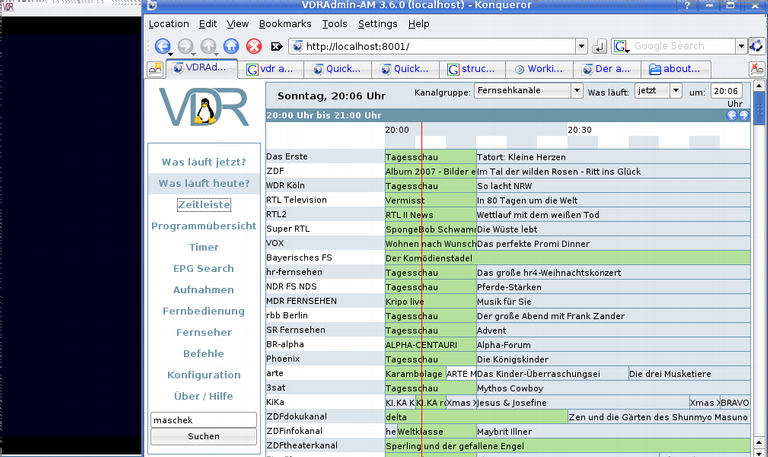Open the Programmübersicht link
The width and height of the screenshot is (768, 457).
tap(204, 226)
